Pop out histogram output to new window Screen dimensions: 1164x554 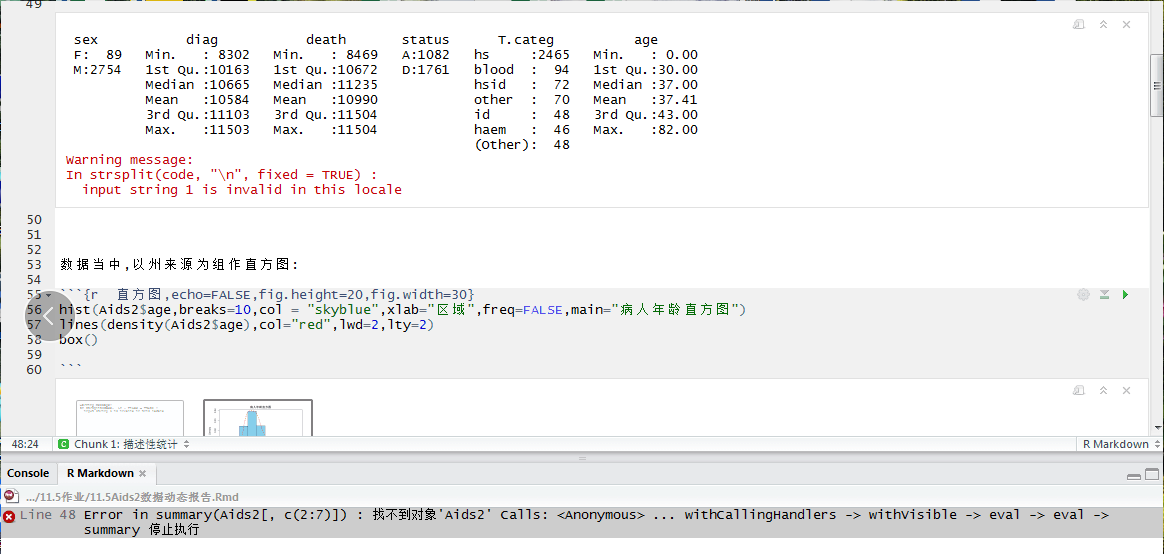[1079, 390]
